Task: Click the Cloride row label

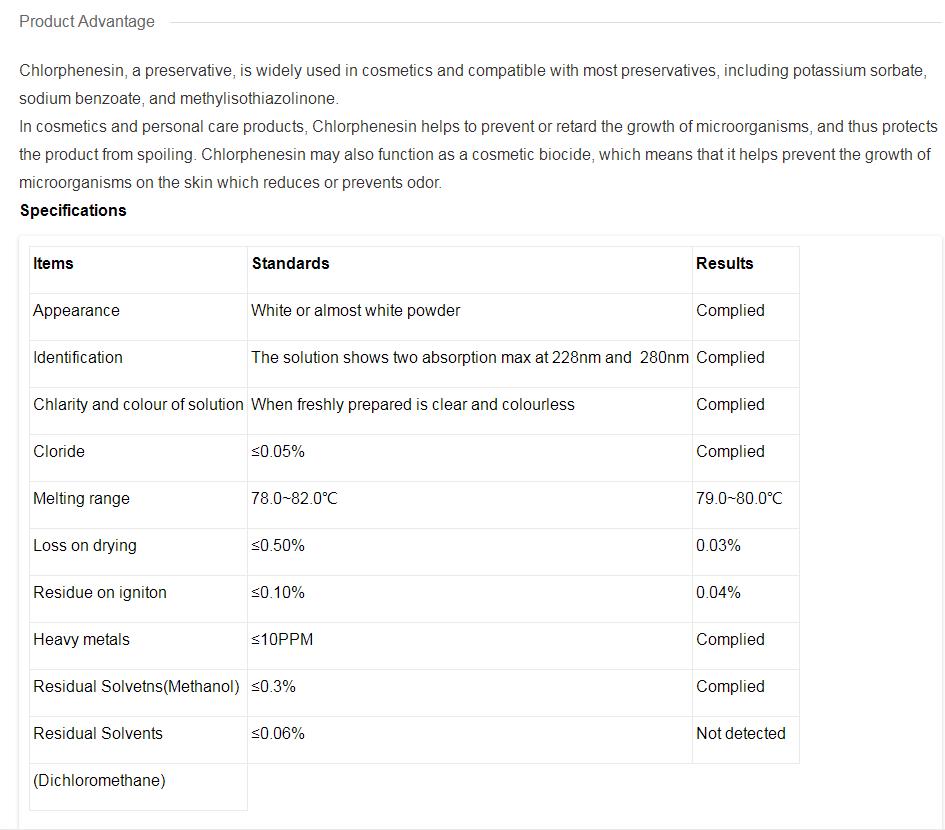Action: click(59, 451)
